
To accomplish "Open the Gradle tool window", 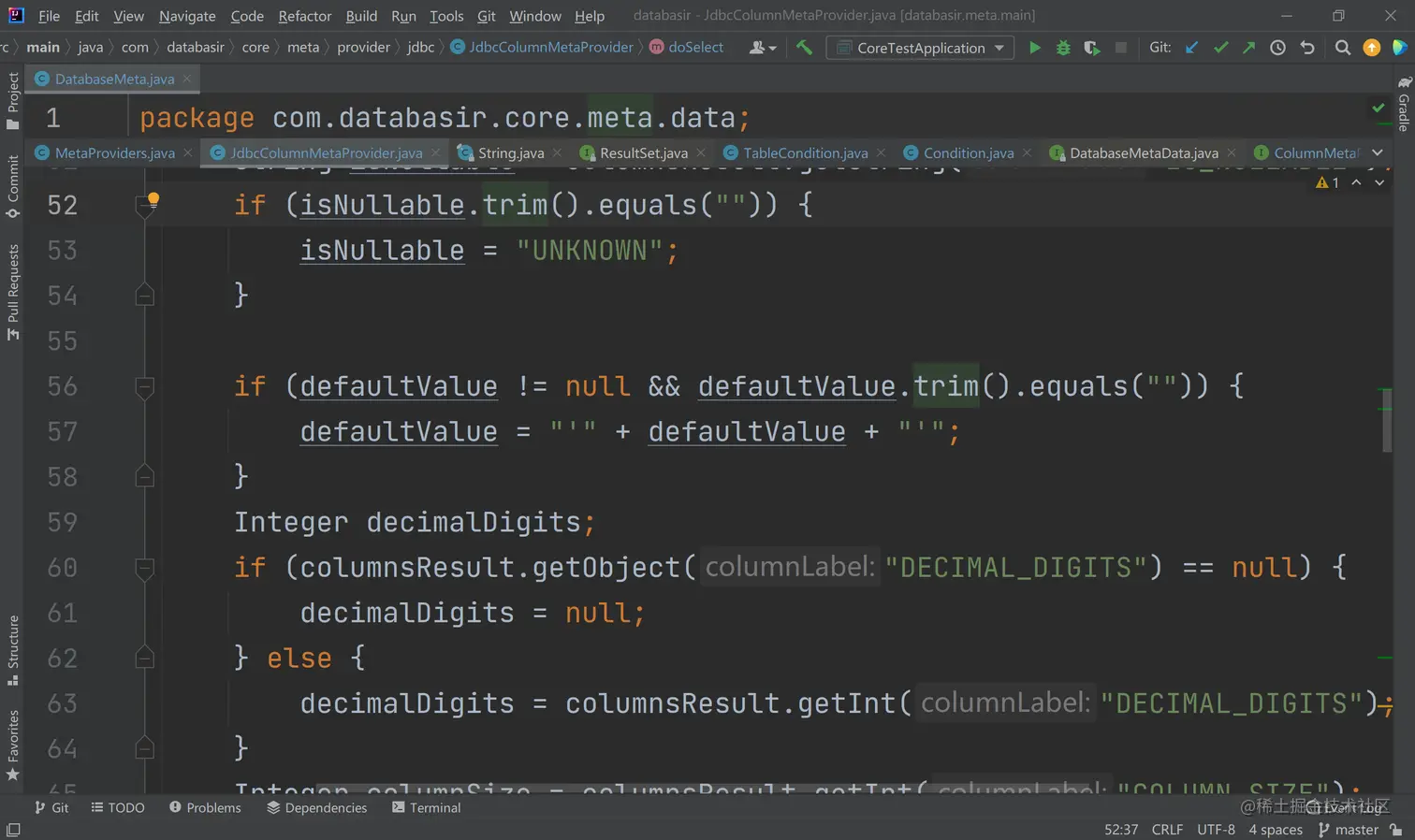I will [x=1404, y=103].
